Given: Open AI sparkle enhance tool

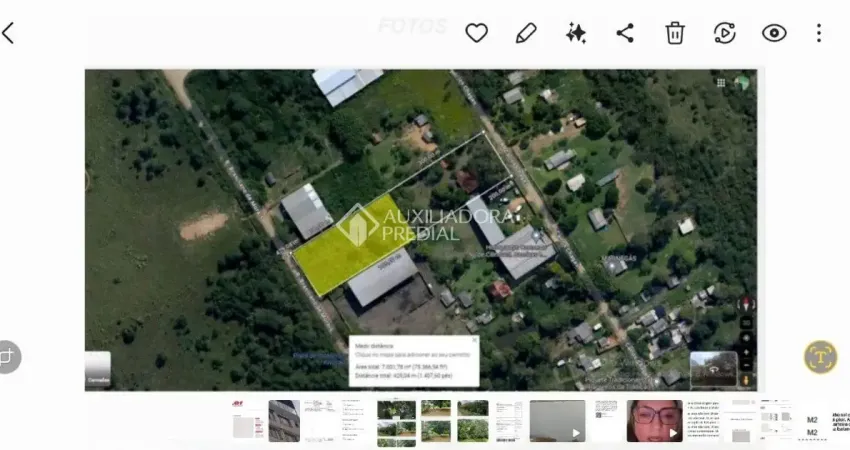Looking at the screenshot, I should coord(576,33).
